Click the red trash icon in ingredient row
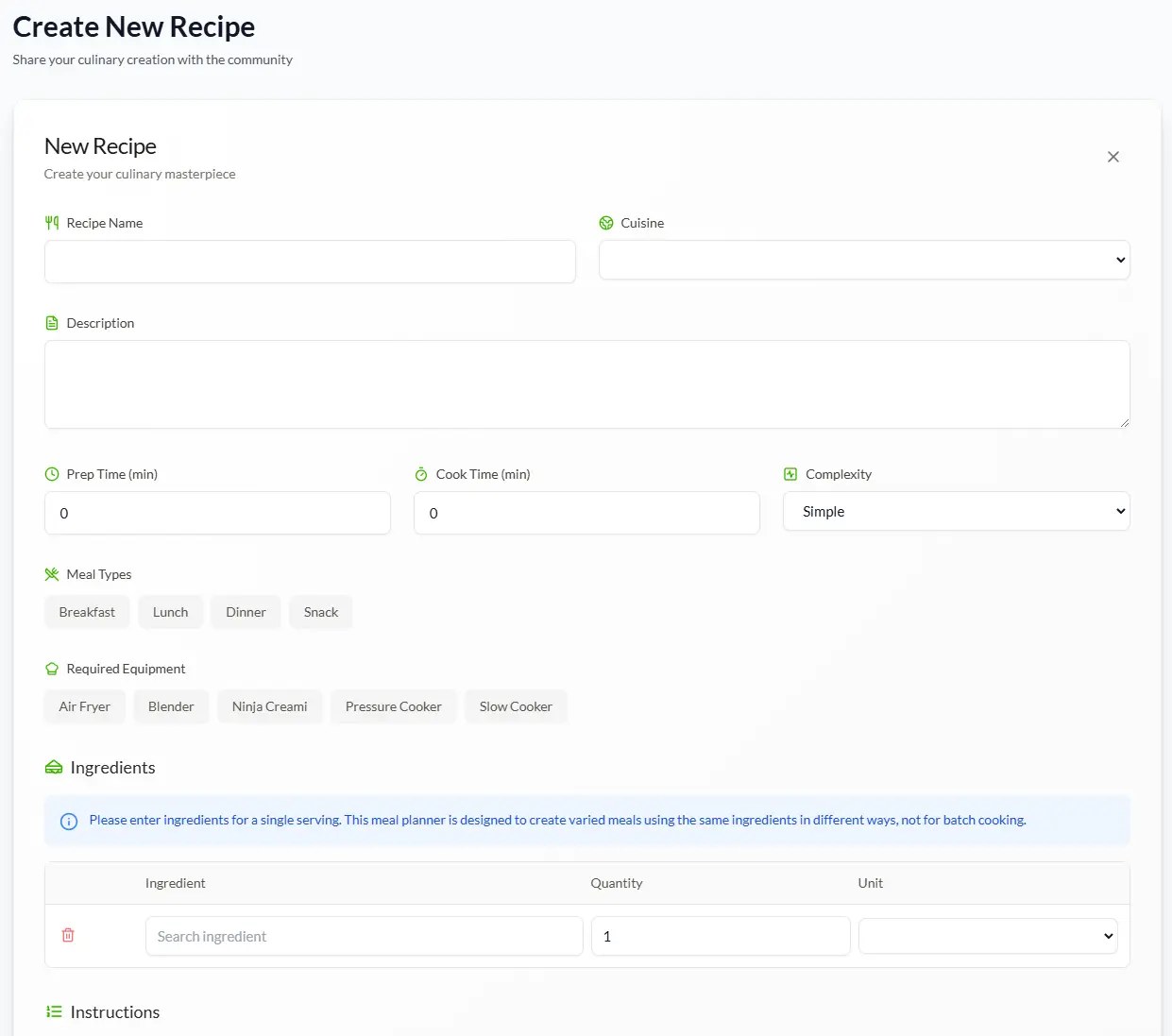This screenshot has height=1036, width=1172. 68,935
